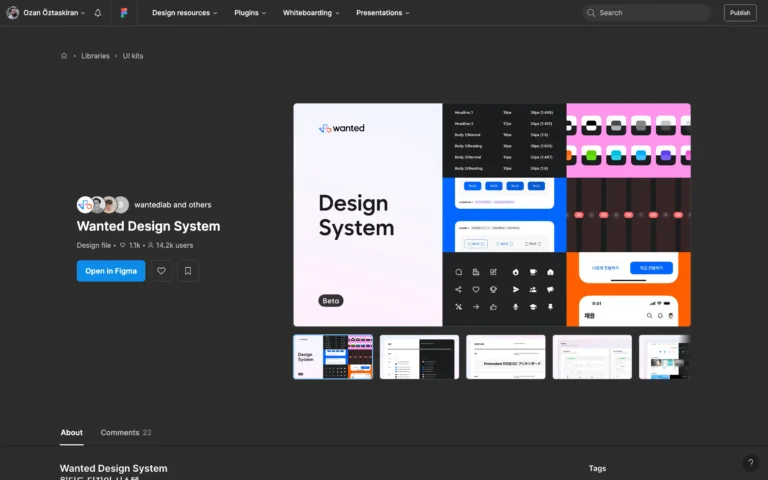Open the notifications bell
768x480 pixels.
pyautogui.click(x=97, y=13)
